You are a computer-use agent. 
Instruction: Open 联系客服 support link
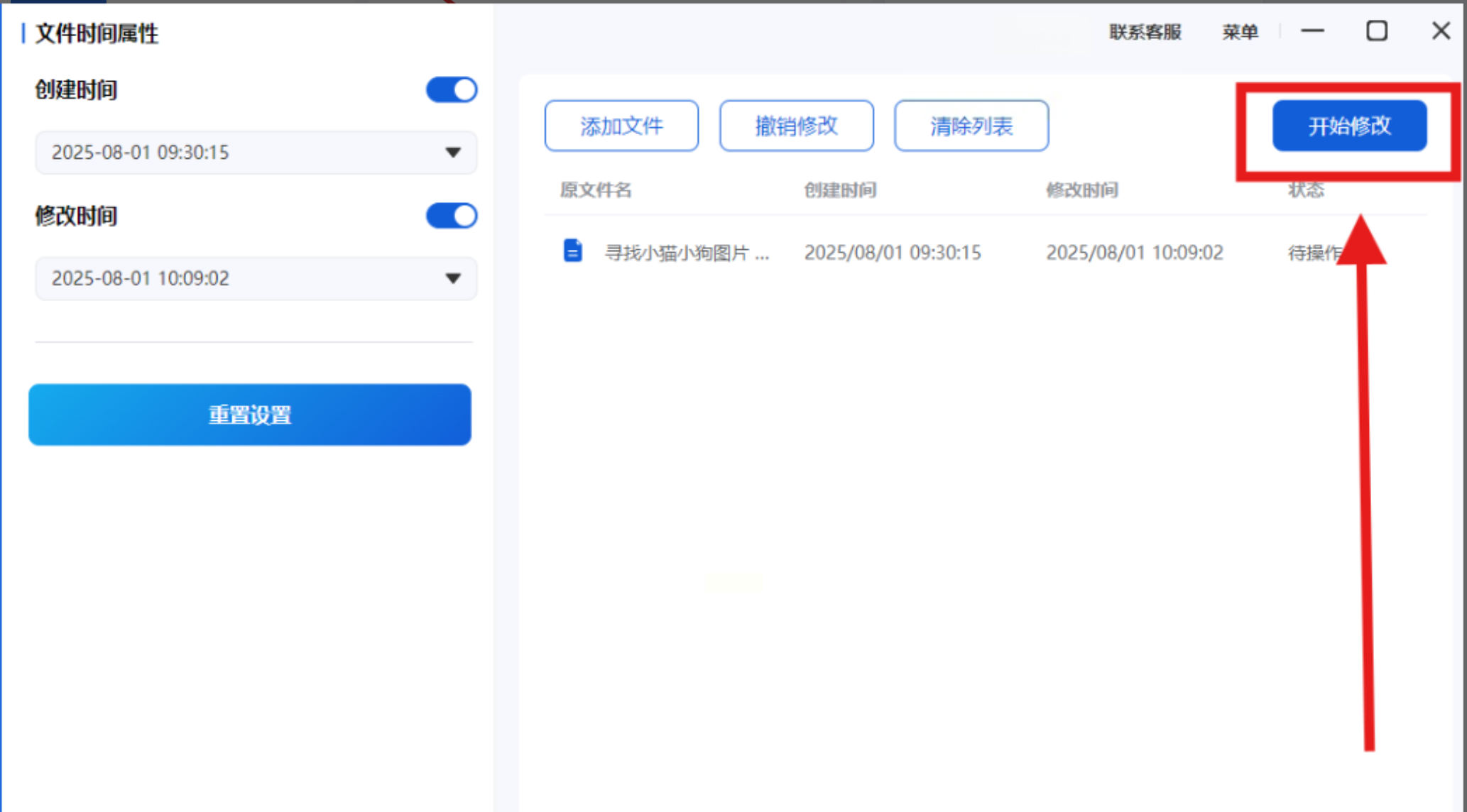[x=1145, y=32]
